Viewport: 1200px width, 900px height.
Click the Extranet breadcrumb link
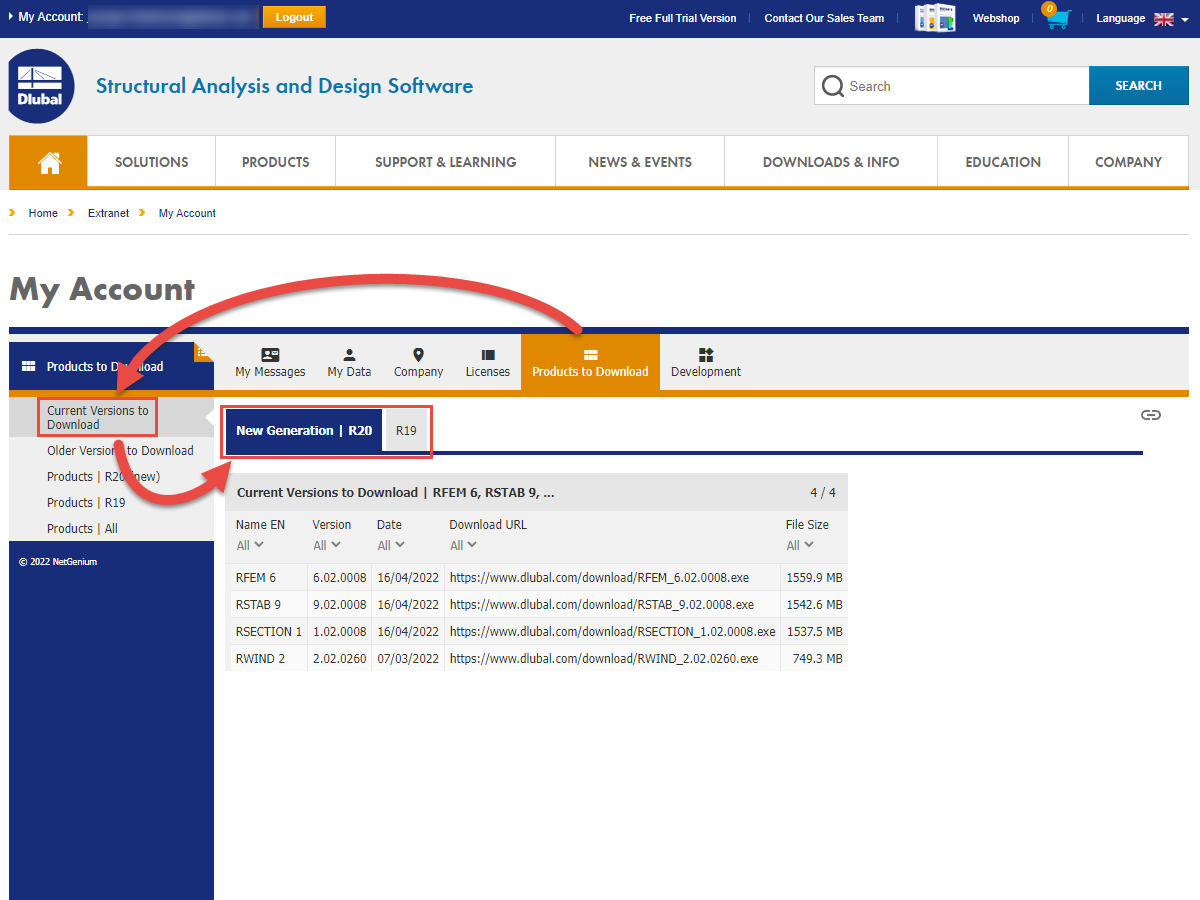coord(108,213)
